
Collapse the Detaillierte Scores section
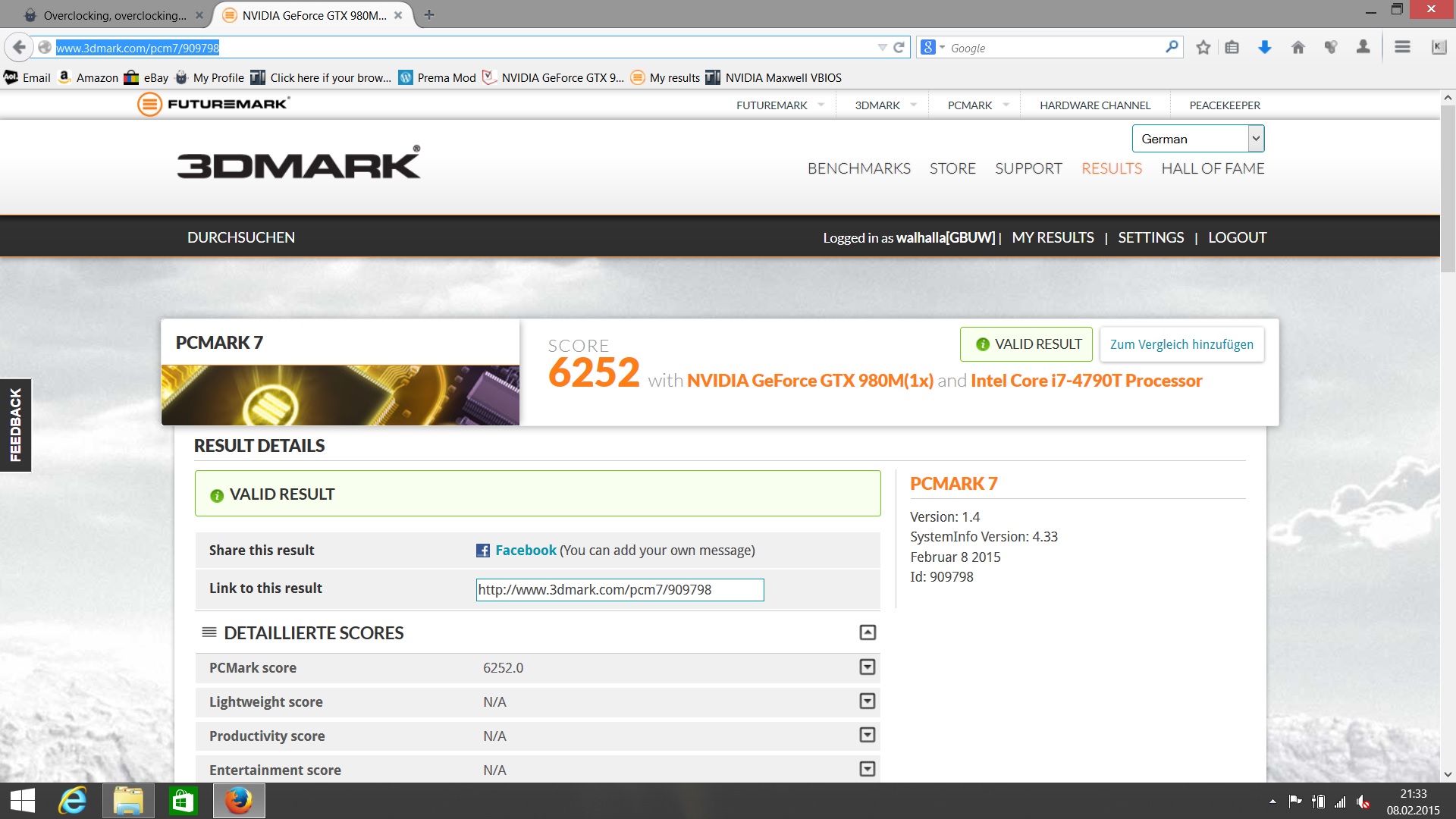pos(868,632)
